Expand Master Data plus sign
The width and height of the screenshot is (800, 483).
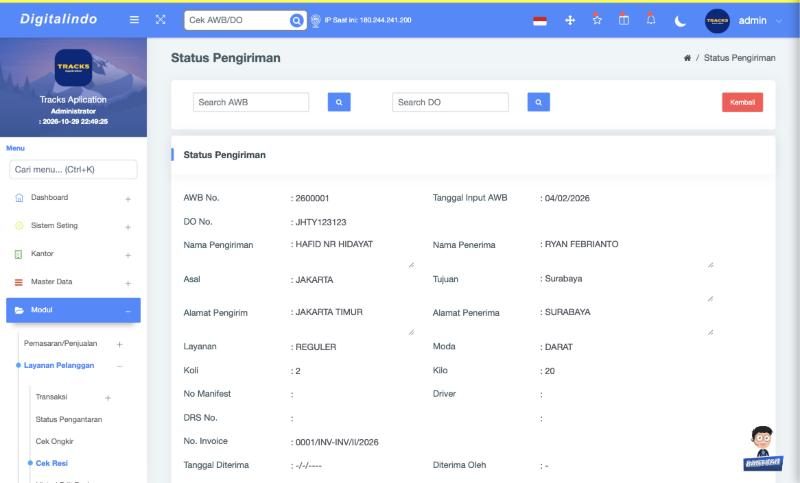[128, 283]
